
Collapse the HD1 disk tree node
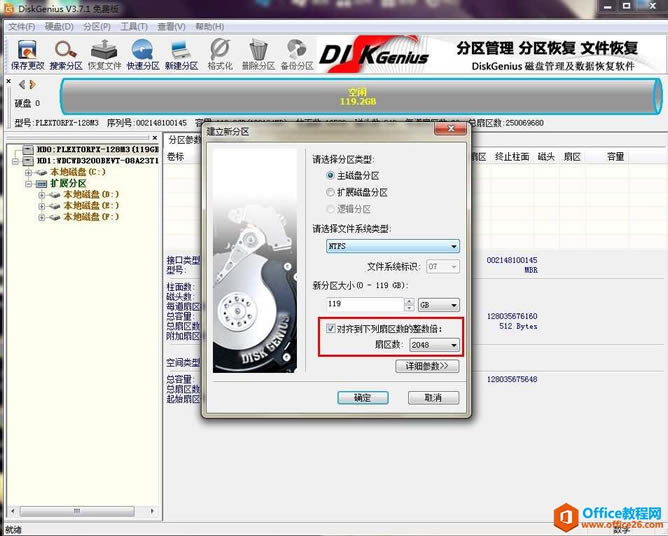point(16,161)
